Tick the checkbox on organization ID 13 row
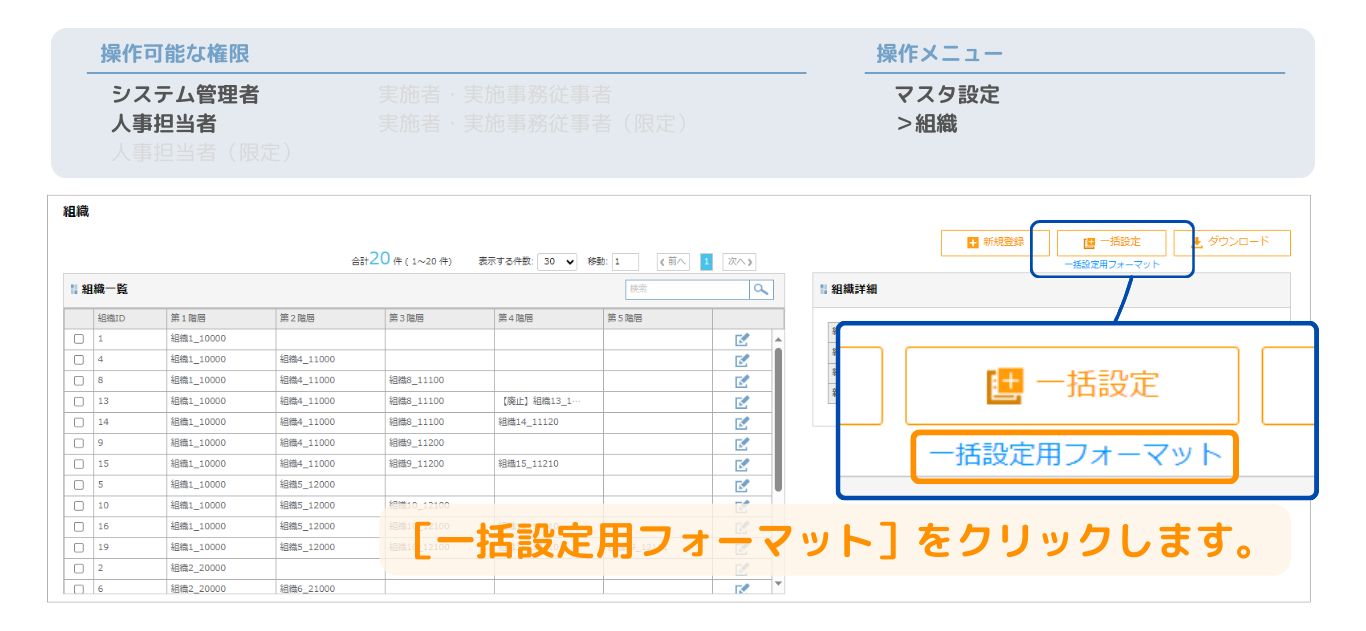 click(x=79, y=402)
